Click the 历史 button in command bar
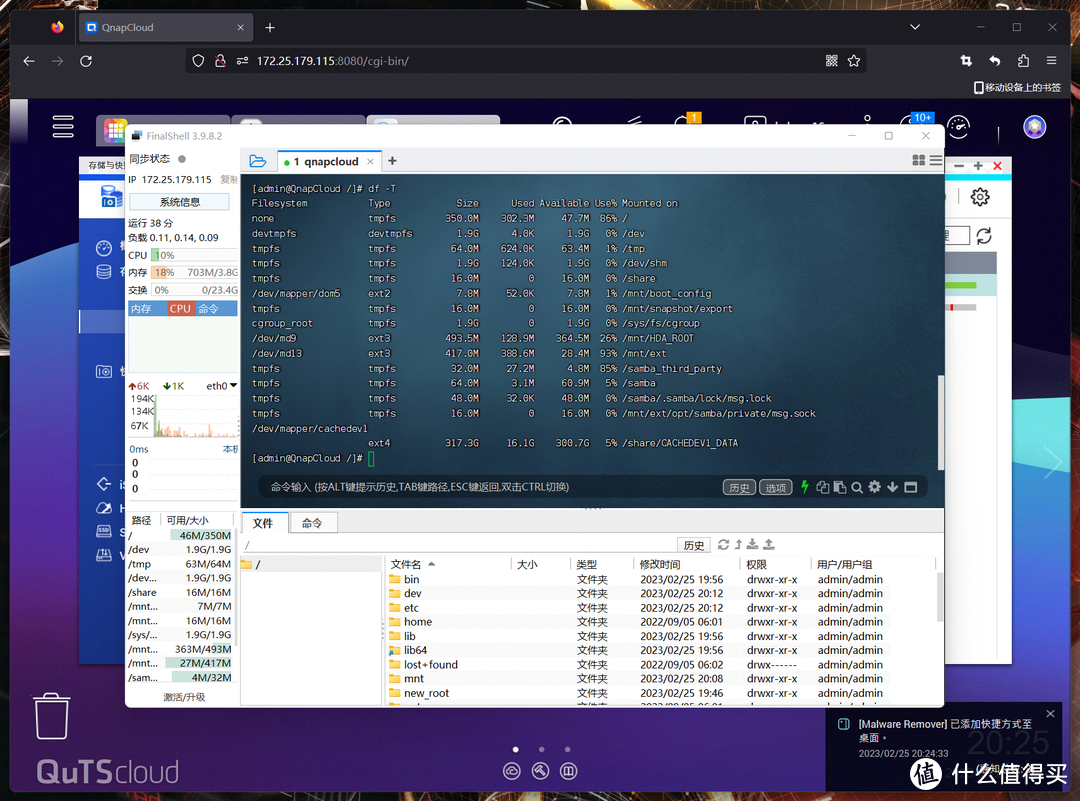Viewport: 1080px width, 801px height. tap(739, 488)
